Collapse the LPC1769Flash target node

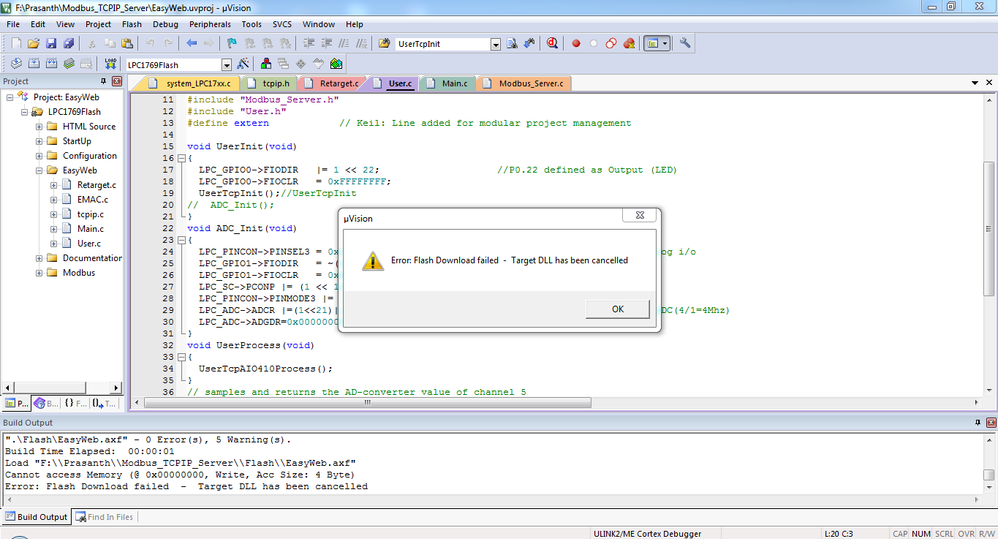click(24, 112)
